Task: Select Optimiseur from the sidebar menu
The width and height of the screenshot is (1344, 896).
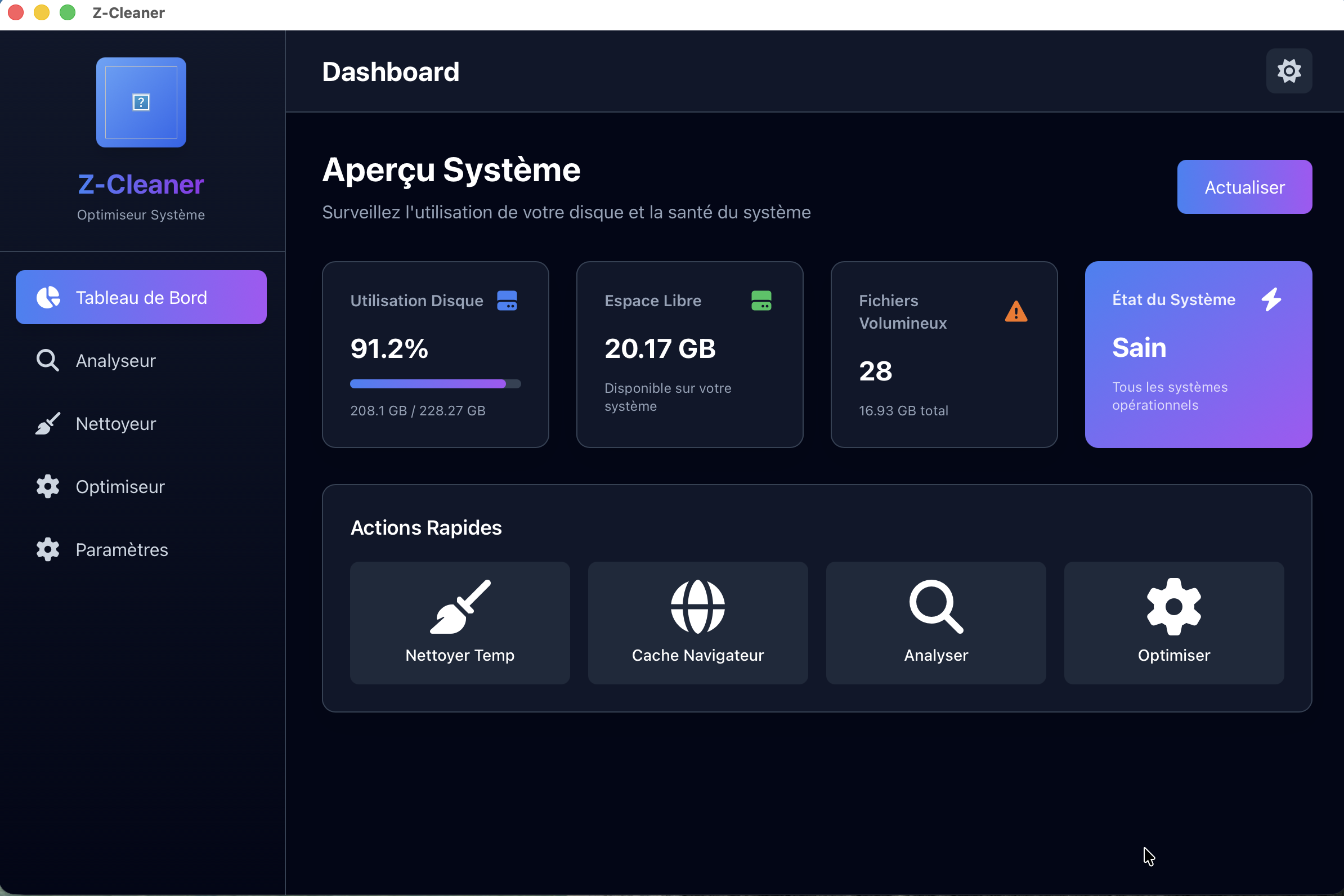Action: coord(119,486)
